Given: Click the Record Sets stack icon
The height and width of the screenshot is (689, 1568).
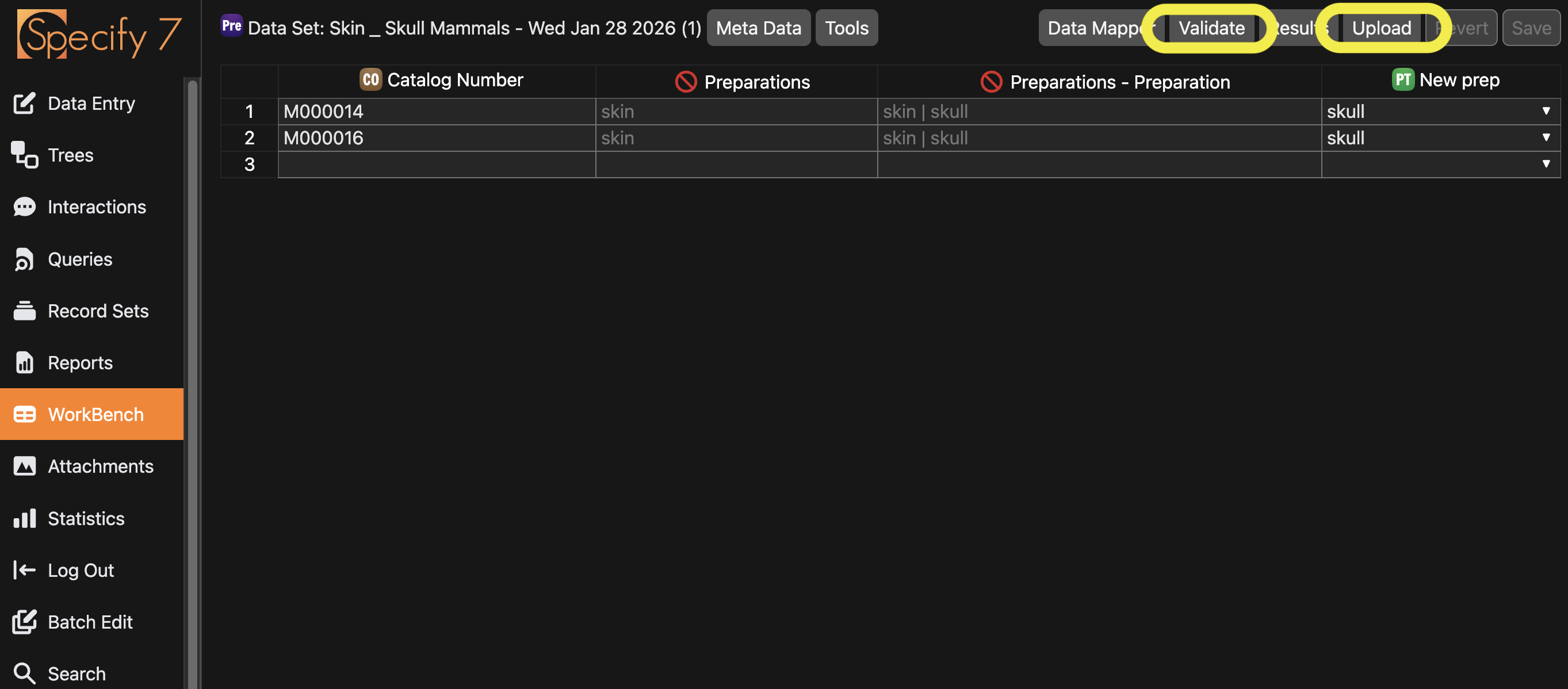Looking at the screenshot, I should tap(24, 311).
